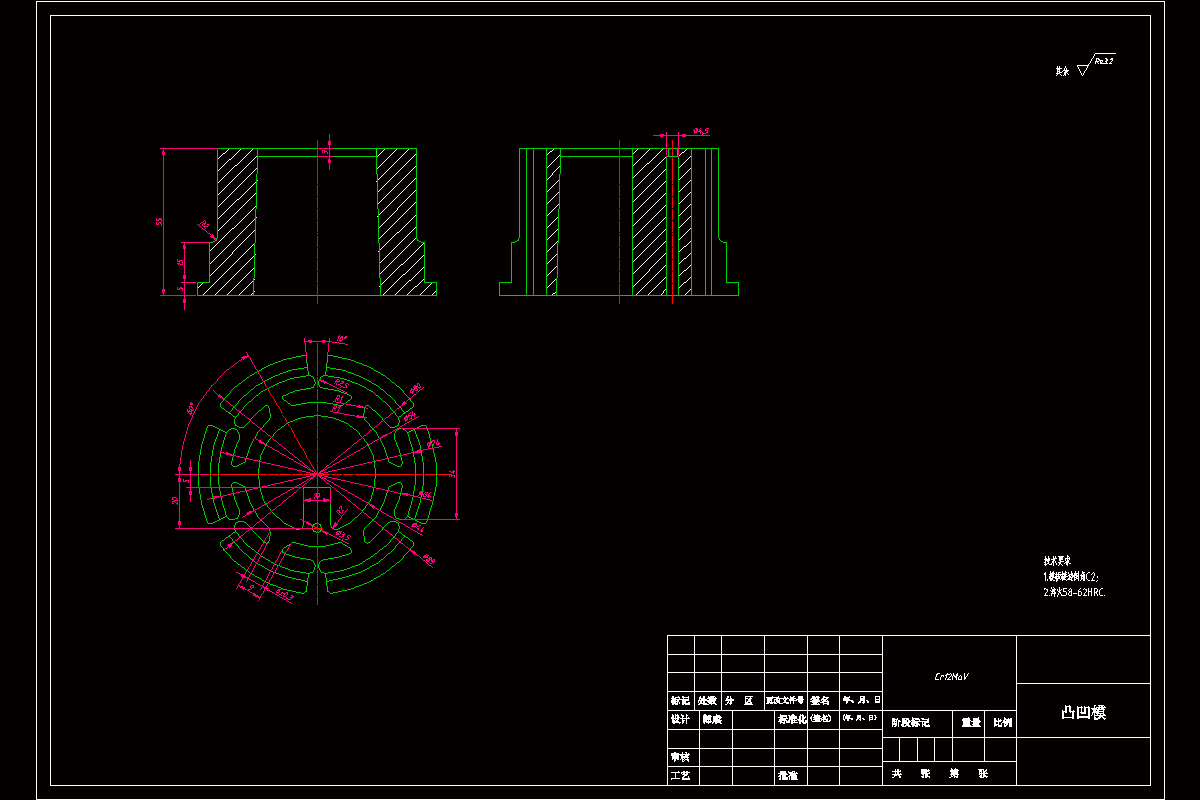Select the chamfer note ending in C2;
1200x800 pixels.
click(x=1071, y=577)
